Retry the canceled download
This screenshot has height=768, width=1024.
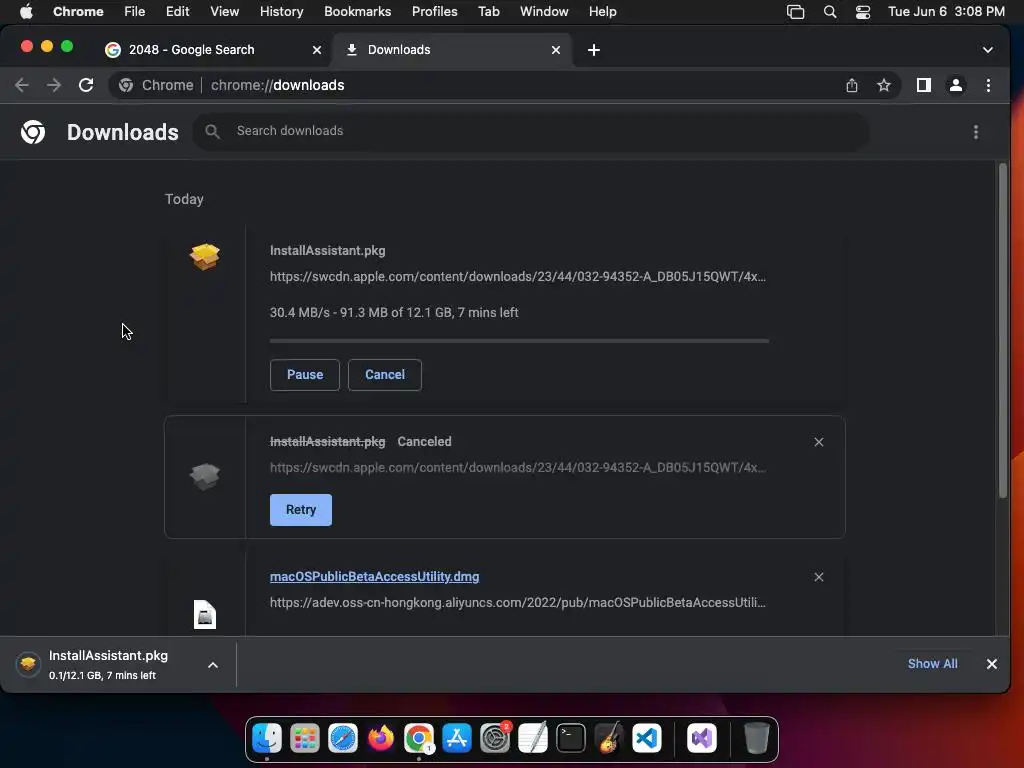pos(300,510)
